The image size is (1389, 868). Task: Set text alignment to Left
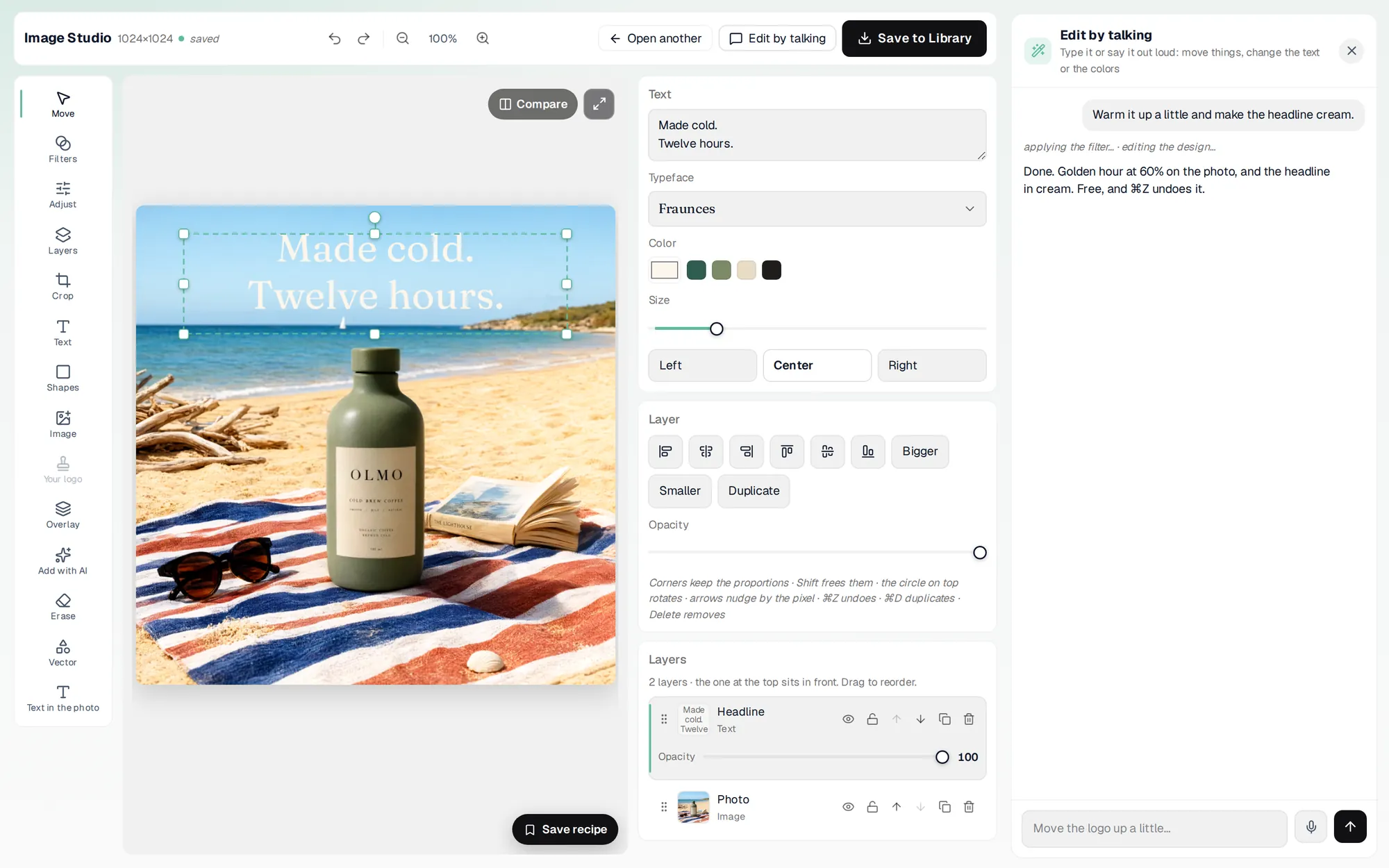click(702, 365)
